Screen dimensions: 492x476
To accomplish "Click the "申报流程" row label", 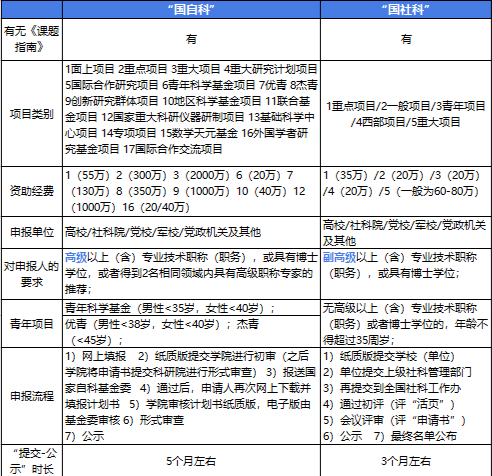I will tap(32, 396).
